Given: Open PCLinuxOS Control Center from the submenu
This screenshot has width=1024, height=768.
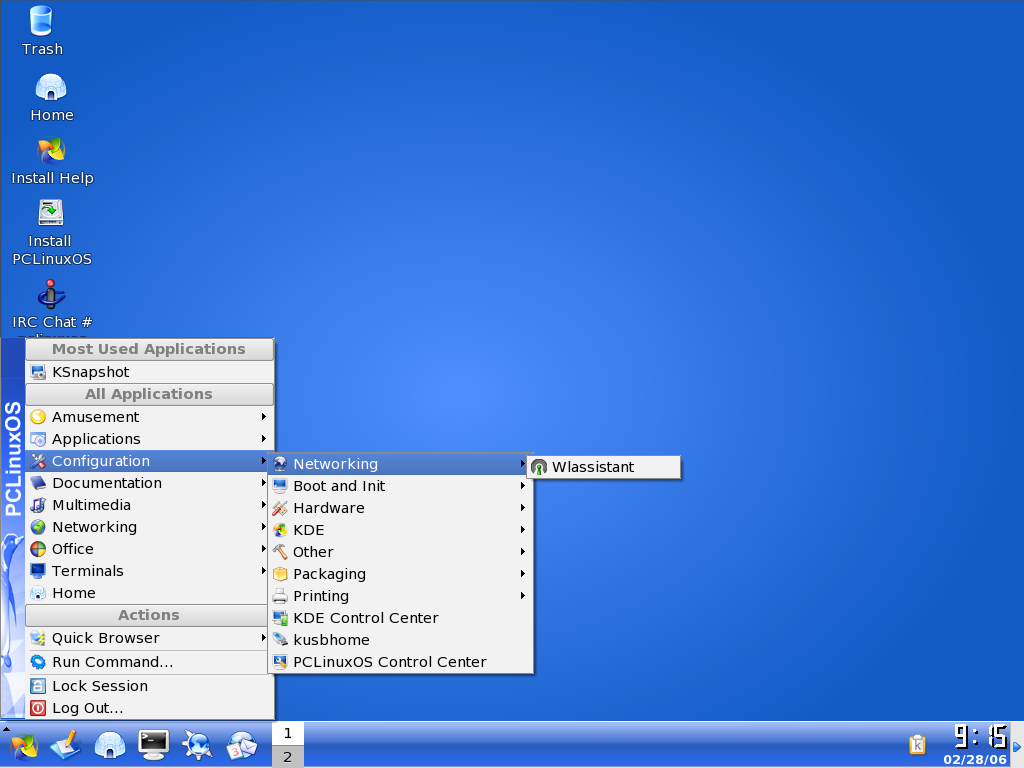Looking at the screenshot, I should [401, 662].
